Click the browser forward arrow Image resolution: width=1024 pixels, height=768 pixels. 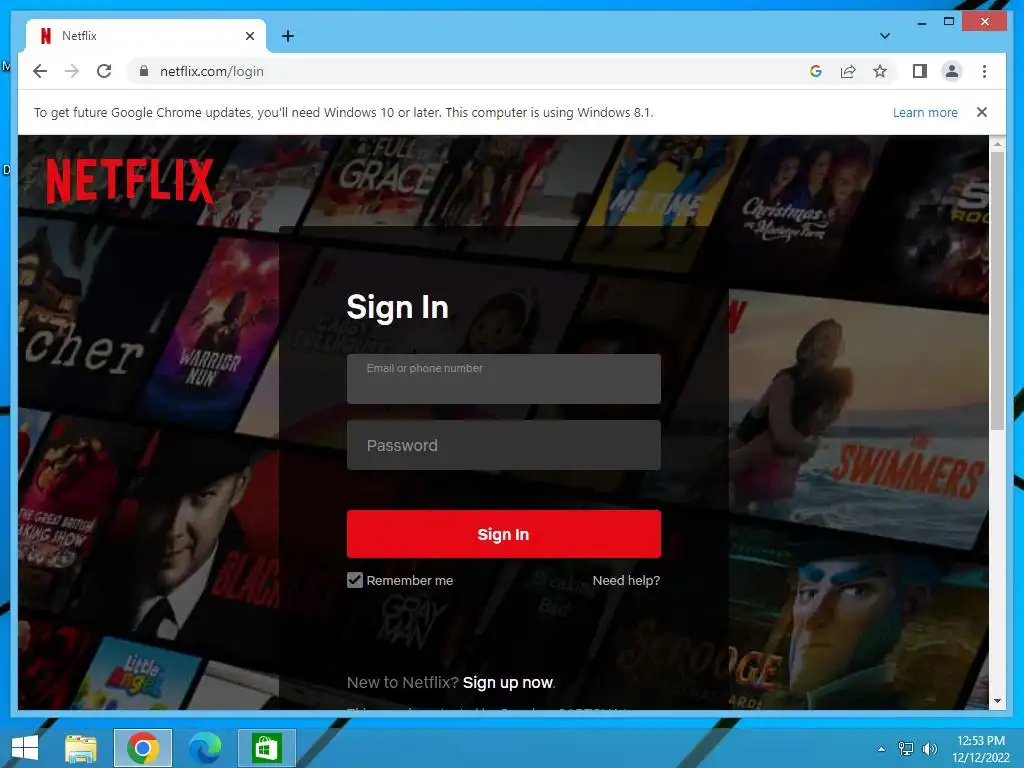[x=72, y=71]
